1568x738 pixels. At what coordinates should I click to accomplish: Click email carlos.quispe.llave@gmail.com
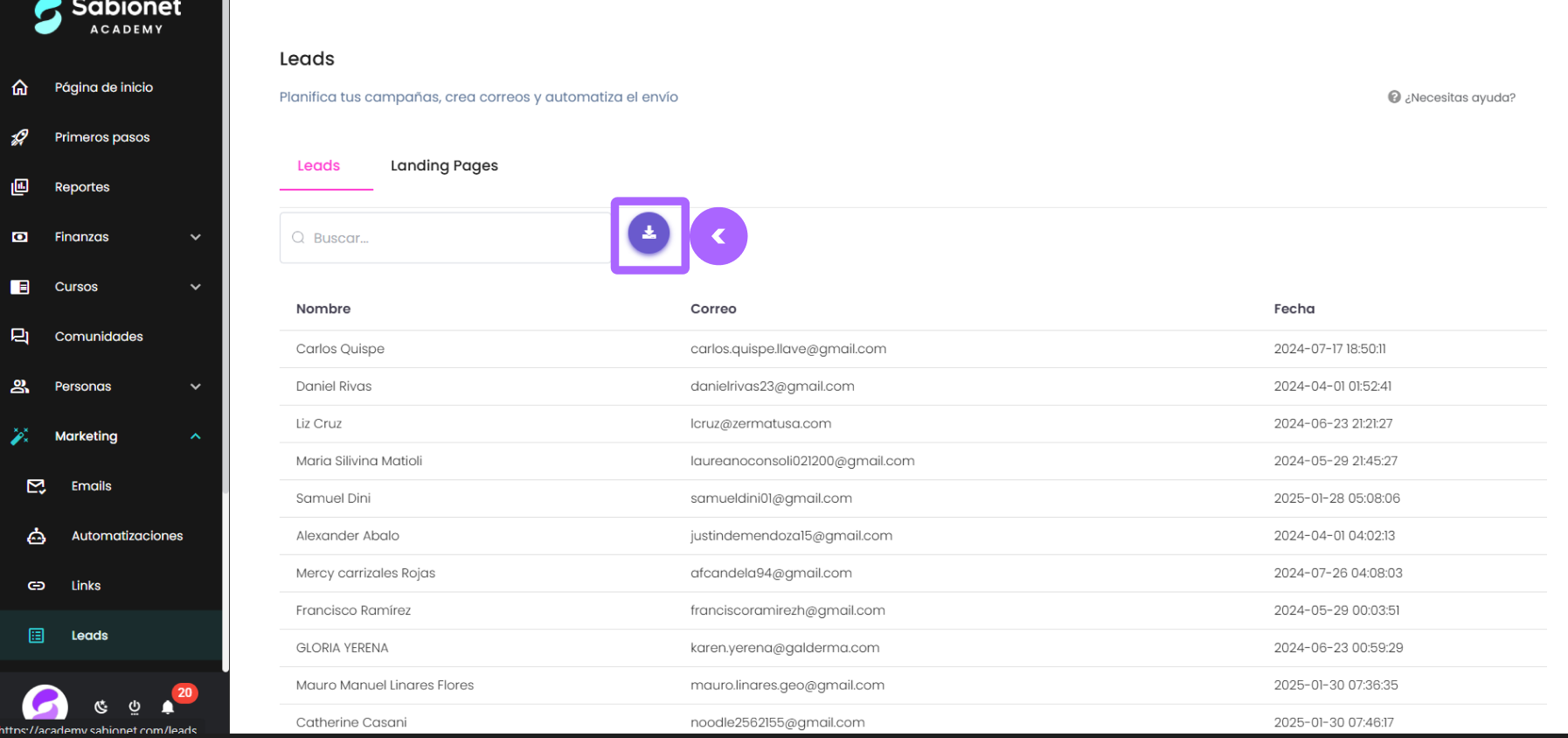(x=788, y=349)
